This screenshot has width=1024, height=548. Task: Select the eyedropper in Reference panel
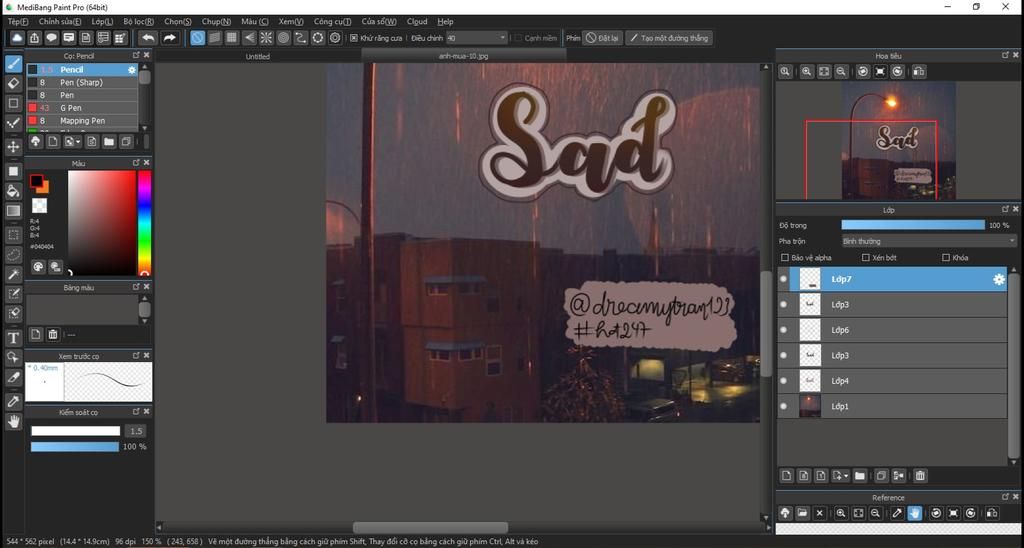[897, 513]
